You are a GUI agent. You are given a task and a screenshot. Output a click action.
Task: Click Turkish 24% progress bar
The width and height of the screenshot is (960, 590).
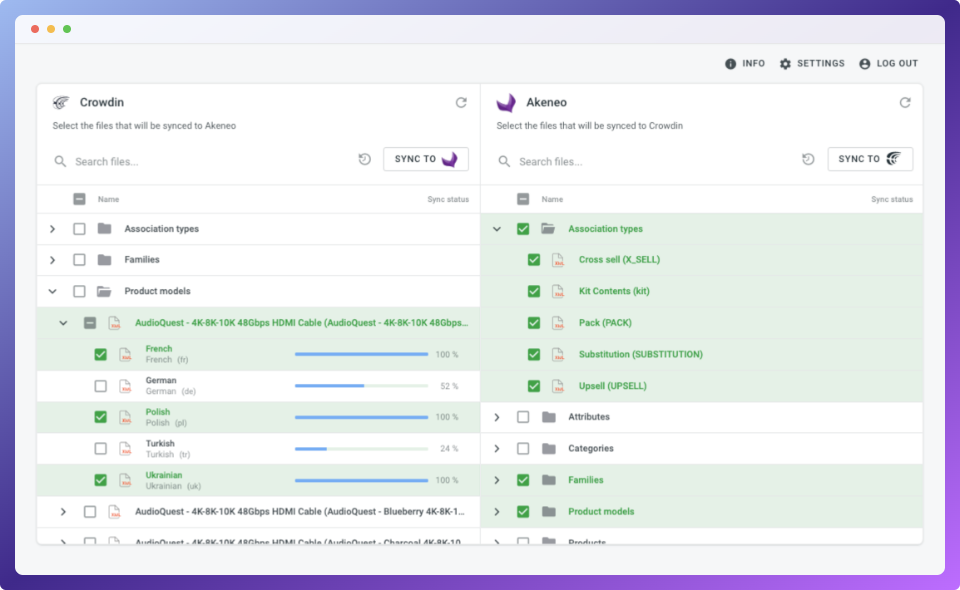(x=361, y=449)
